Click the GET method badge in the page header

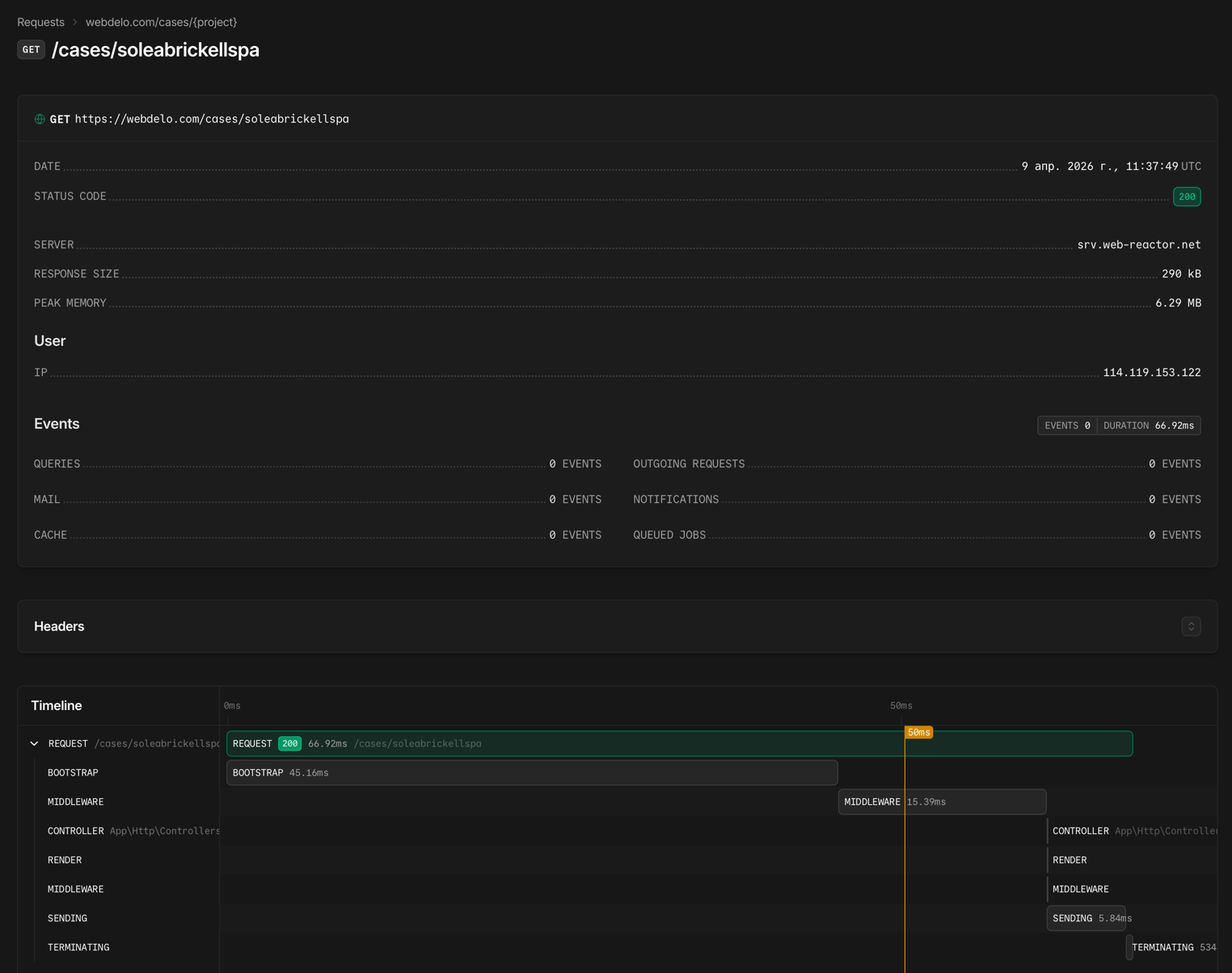(x=31, y=49)
